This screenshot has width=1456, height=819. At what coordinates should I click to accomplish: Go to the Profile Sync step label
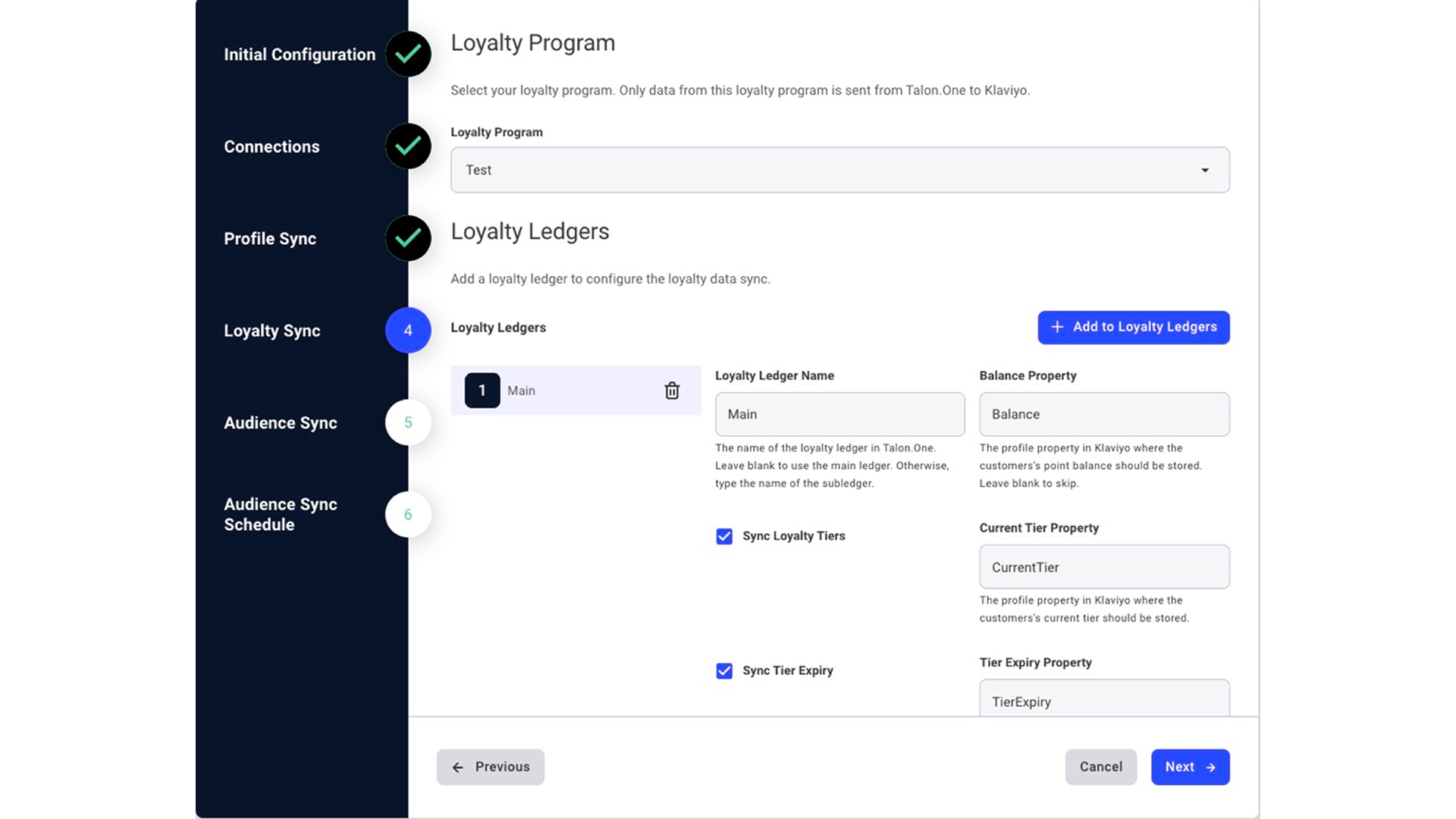tap(270, 239)
